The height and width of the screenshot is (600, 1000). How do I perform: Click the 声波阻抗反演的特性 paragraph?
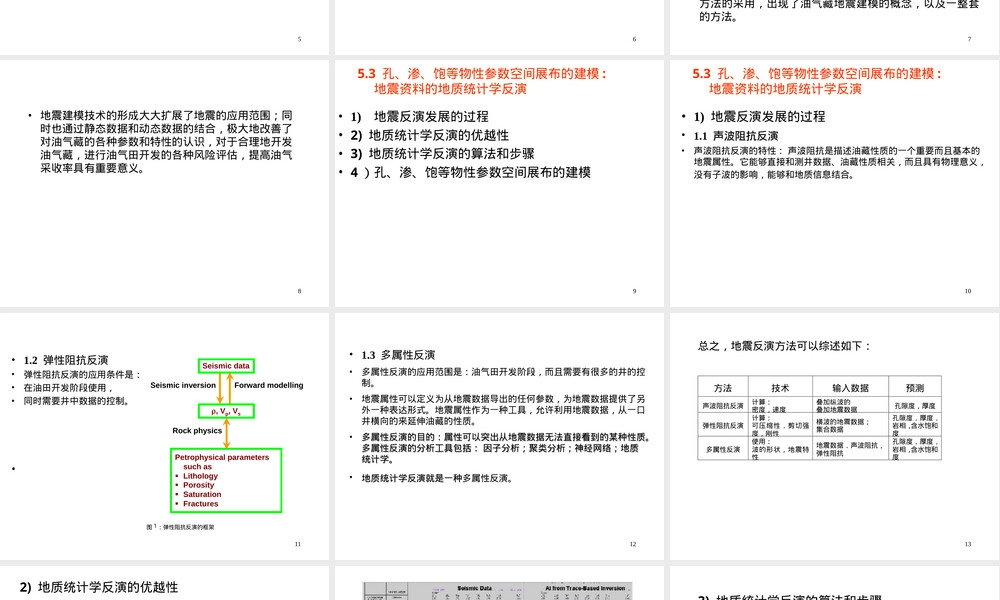pos(839,163)
